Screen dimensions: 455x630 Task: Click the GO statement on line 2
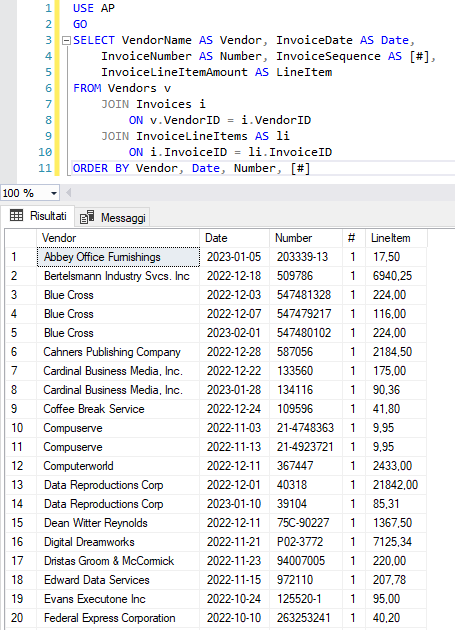[80, 25]
